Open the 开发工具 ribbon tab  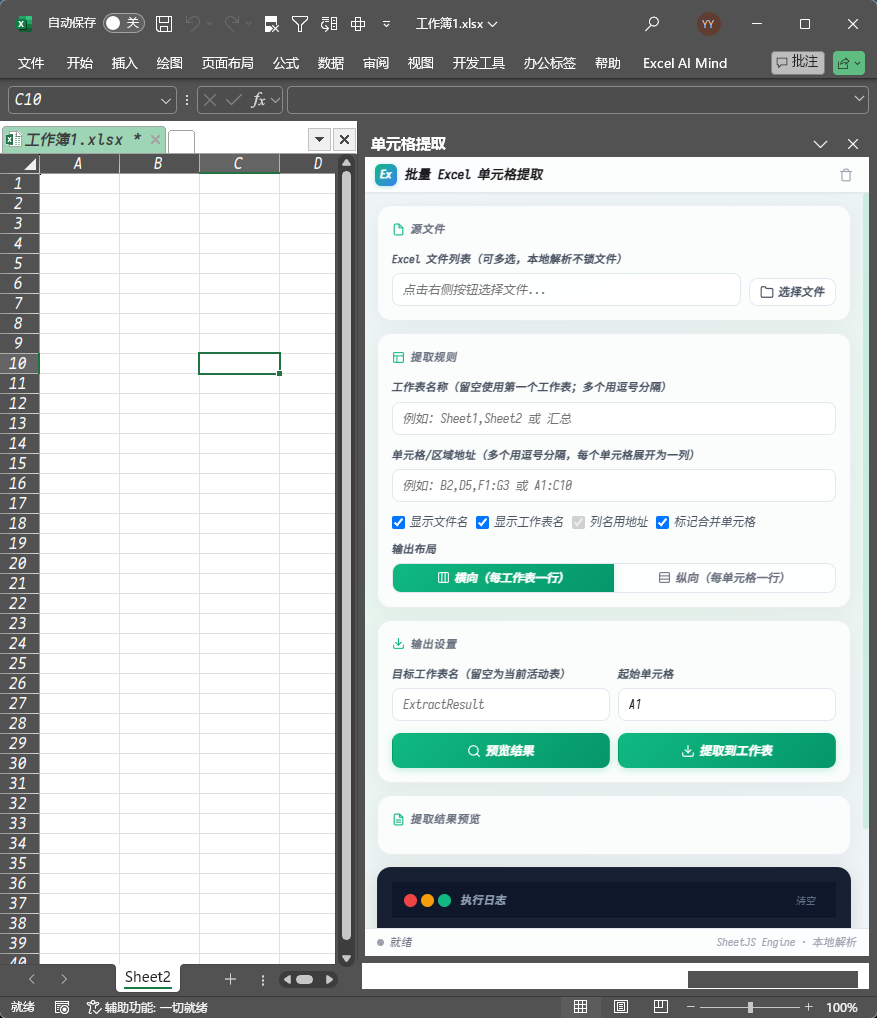(x=478, y=63)
